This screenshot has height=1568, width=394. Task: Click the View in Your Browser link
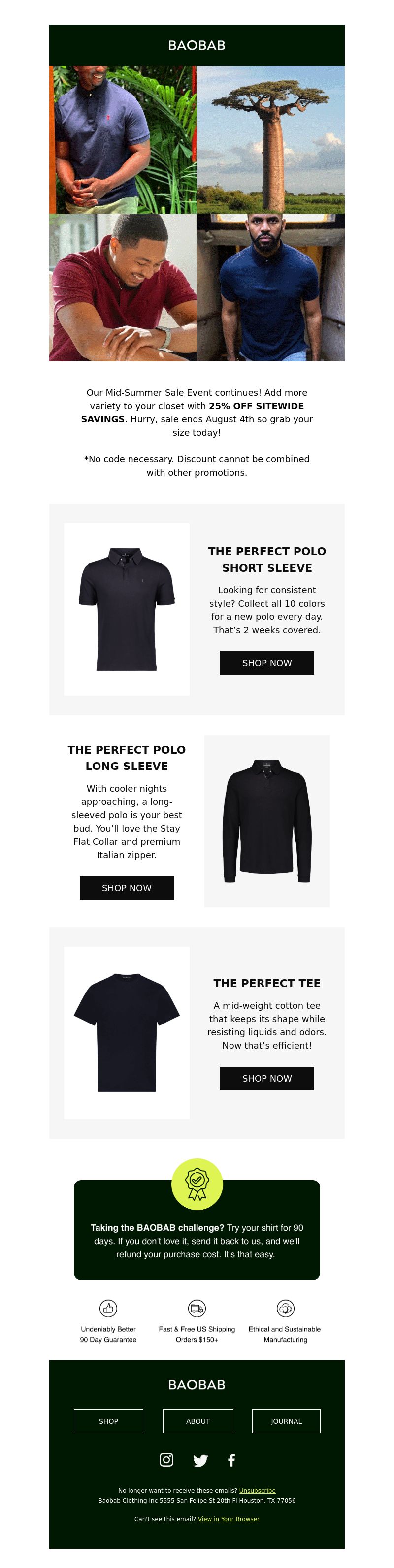pyautogui.click(x=229, y=1519)
